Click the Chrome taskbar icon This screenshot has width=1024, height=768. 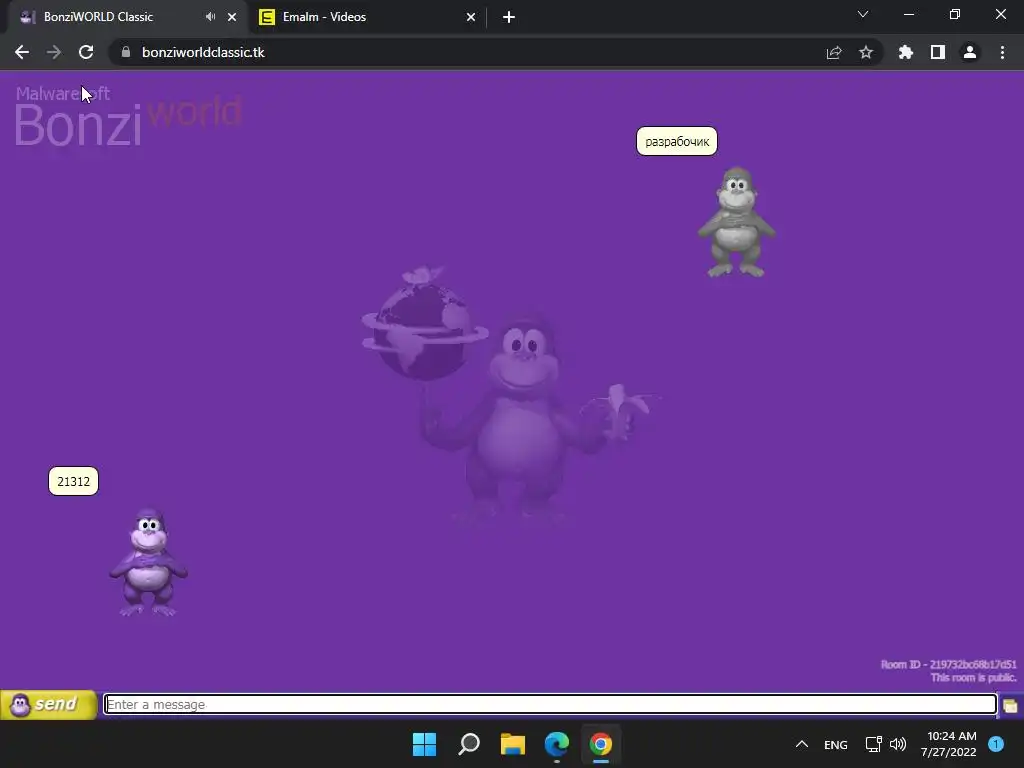601,744
